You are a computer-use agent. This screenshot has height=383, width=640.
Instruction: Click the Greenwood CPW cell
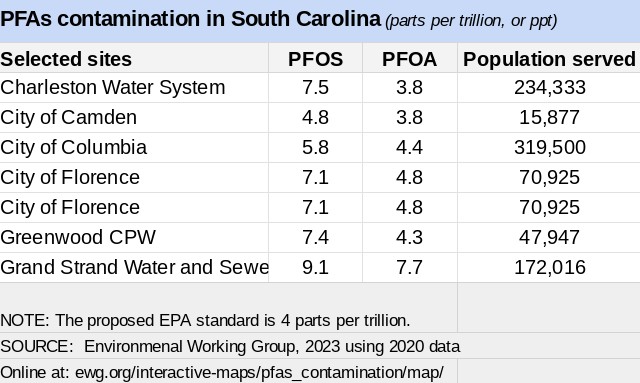coord(134,237)
